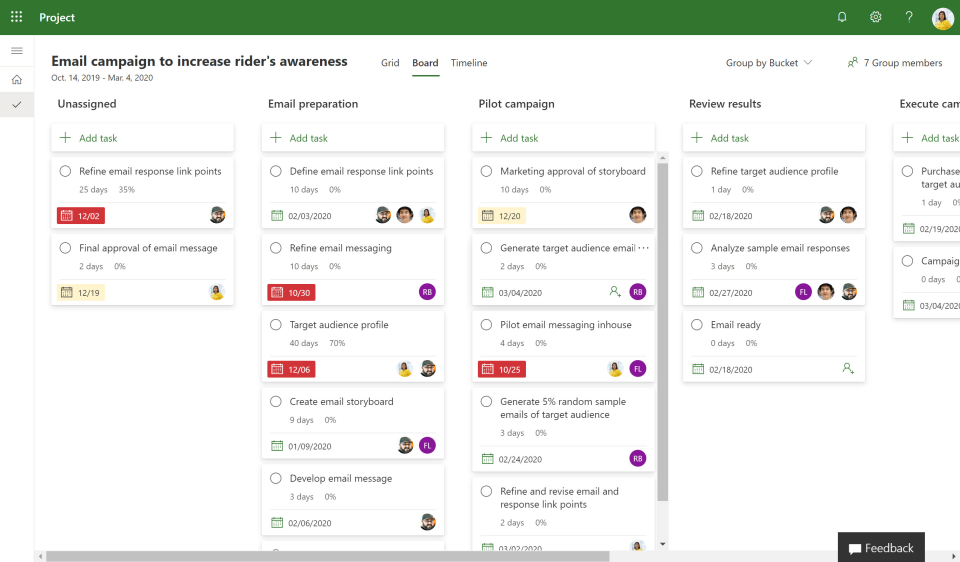Viewport: 960px width, 562px height.
Task: Mark Refine email response link points complete
Action: (66, 171)
